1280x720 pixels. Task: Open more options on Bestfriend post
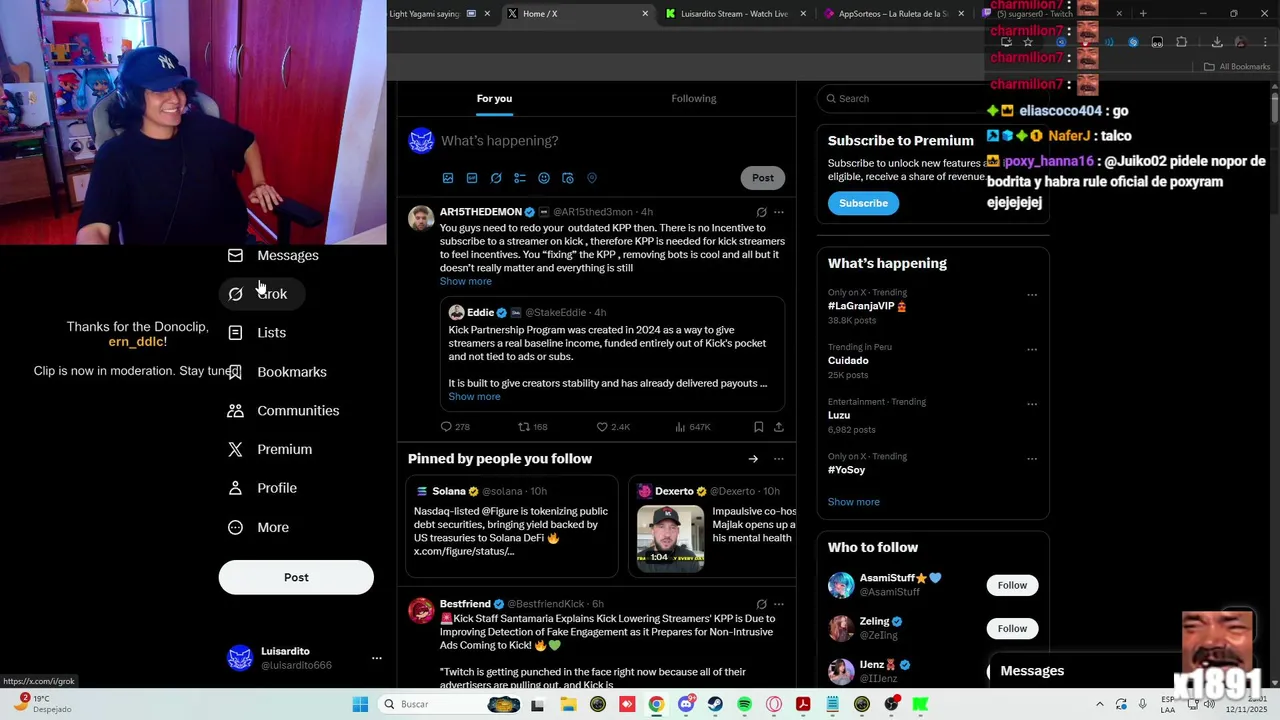point(779,604)
